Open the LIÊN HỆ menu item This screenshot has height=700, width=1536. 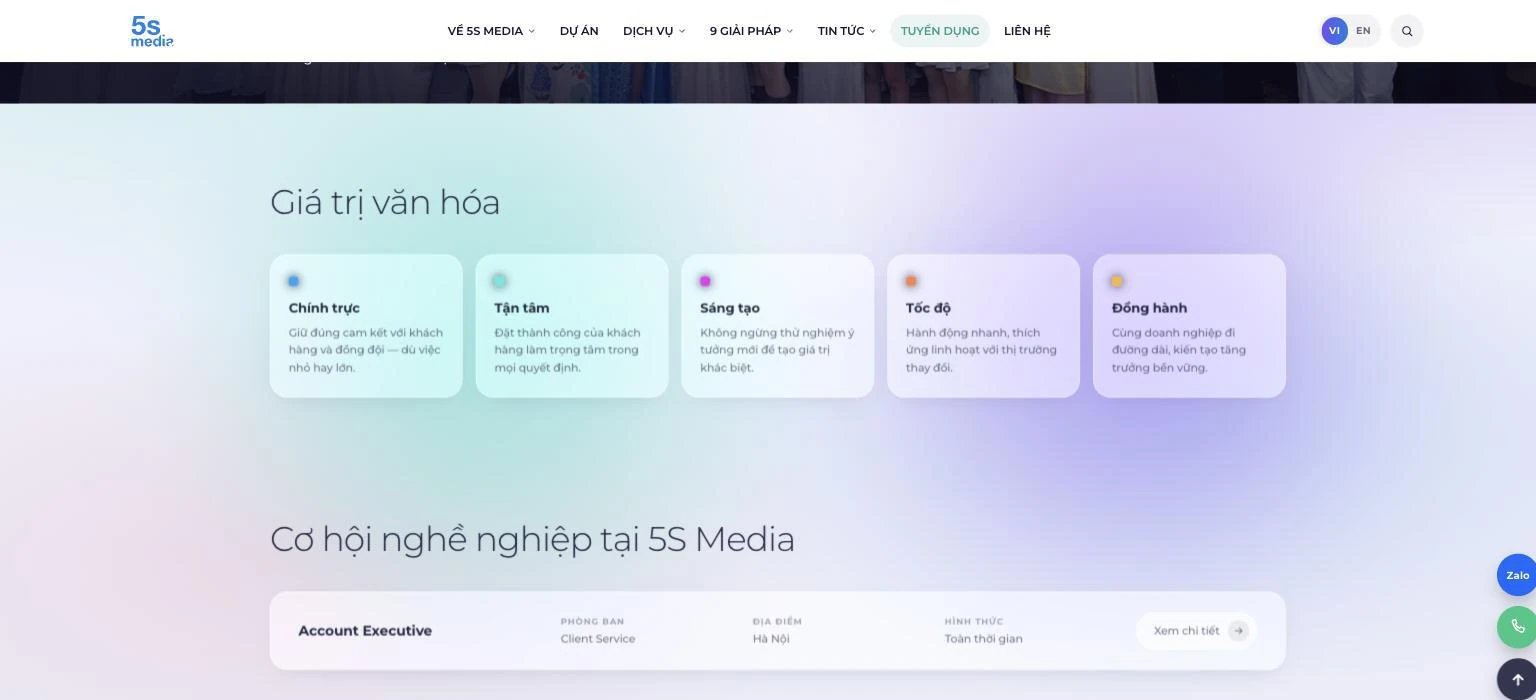pyautogui.click(x=1027, y=31)
